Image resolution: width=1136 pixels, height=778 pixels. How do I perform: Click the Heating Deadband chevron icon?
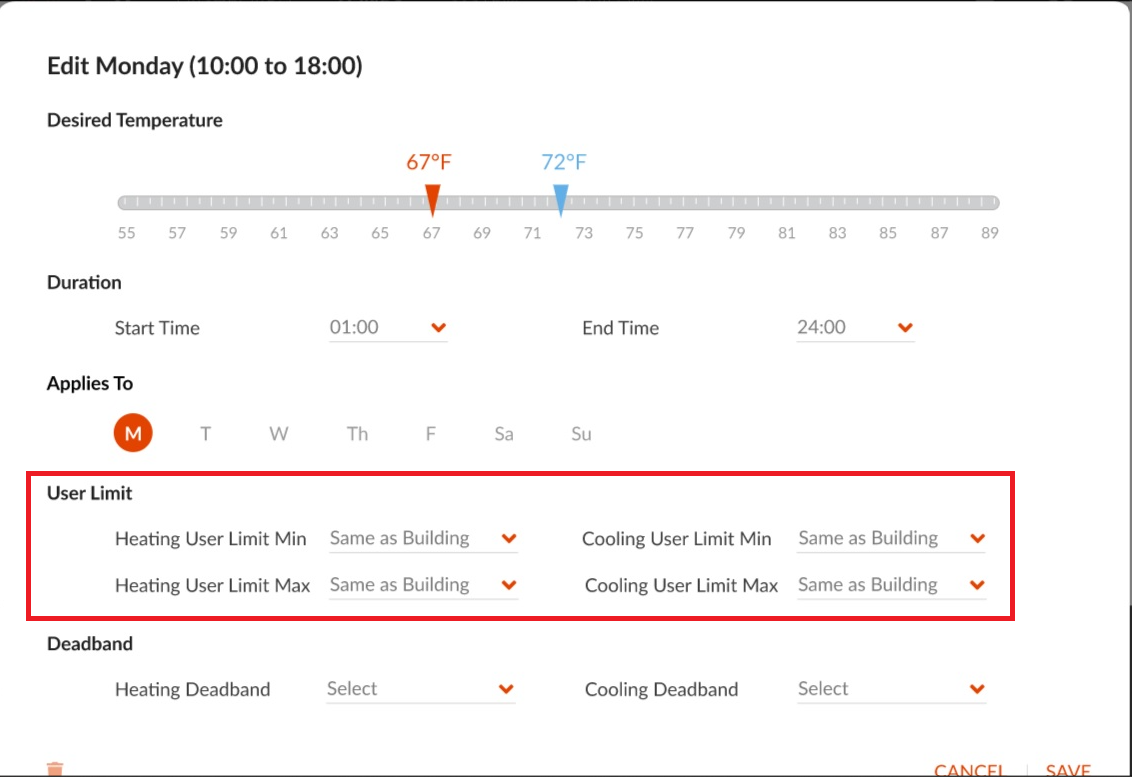point(506,688)
